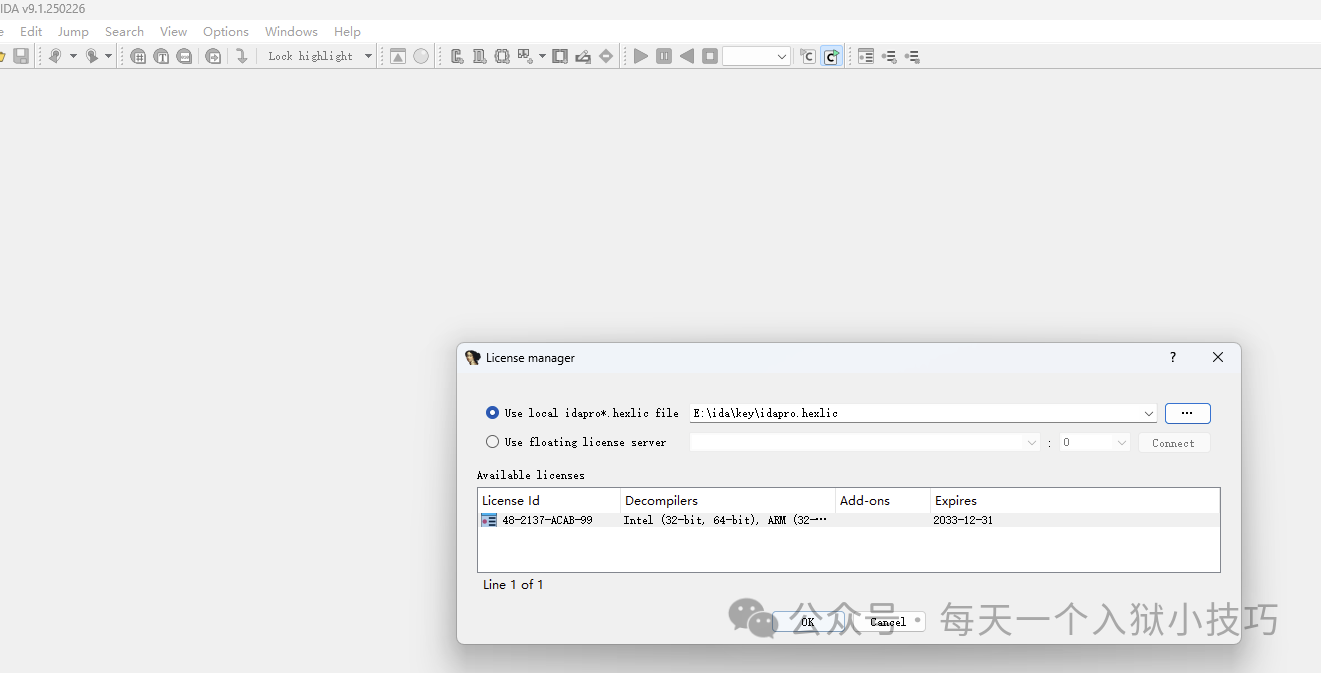1321x673 pixels.
Task: Click the highlighted C source-level debugging icon
Action: [831, 56]
